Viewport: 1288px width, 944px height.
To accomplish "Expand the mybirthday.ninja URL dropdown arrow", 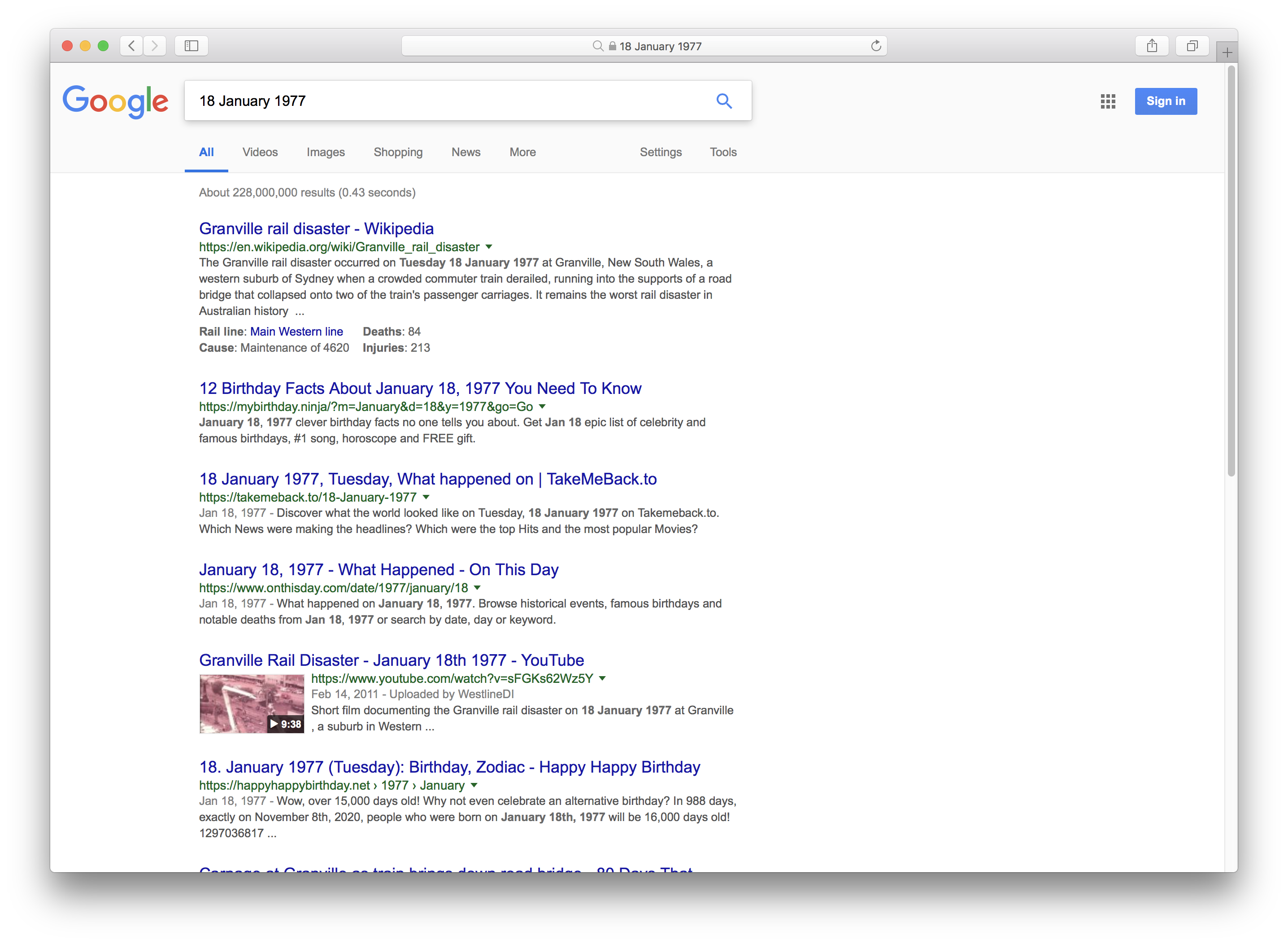I will point(542,406).
